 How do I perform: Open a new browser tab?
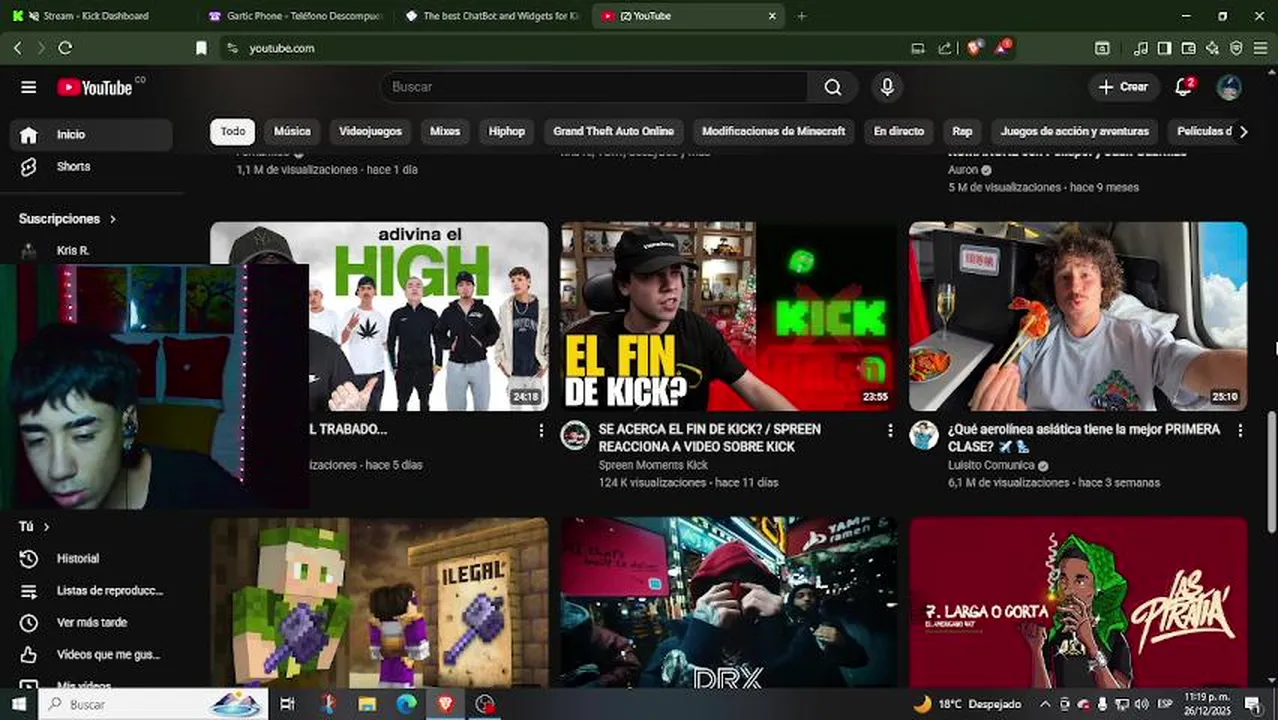click(801, 16)
